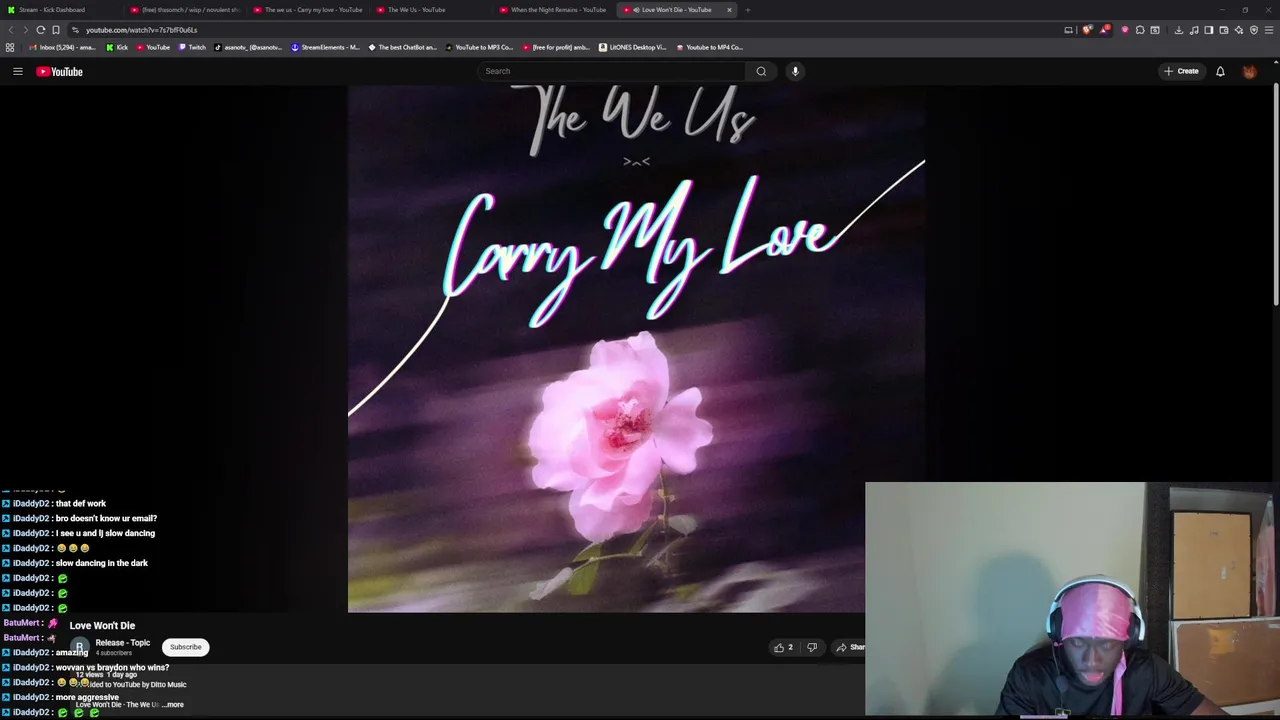Bookmark this page icon
1280x720 pixels.
tap(56, 30)
